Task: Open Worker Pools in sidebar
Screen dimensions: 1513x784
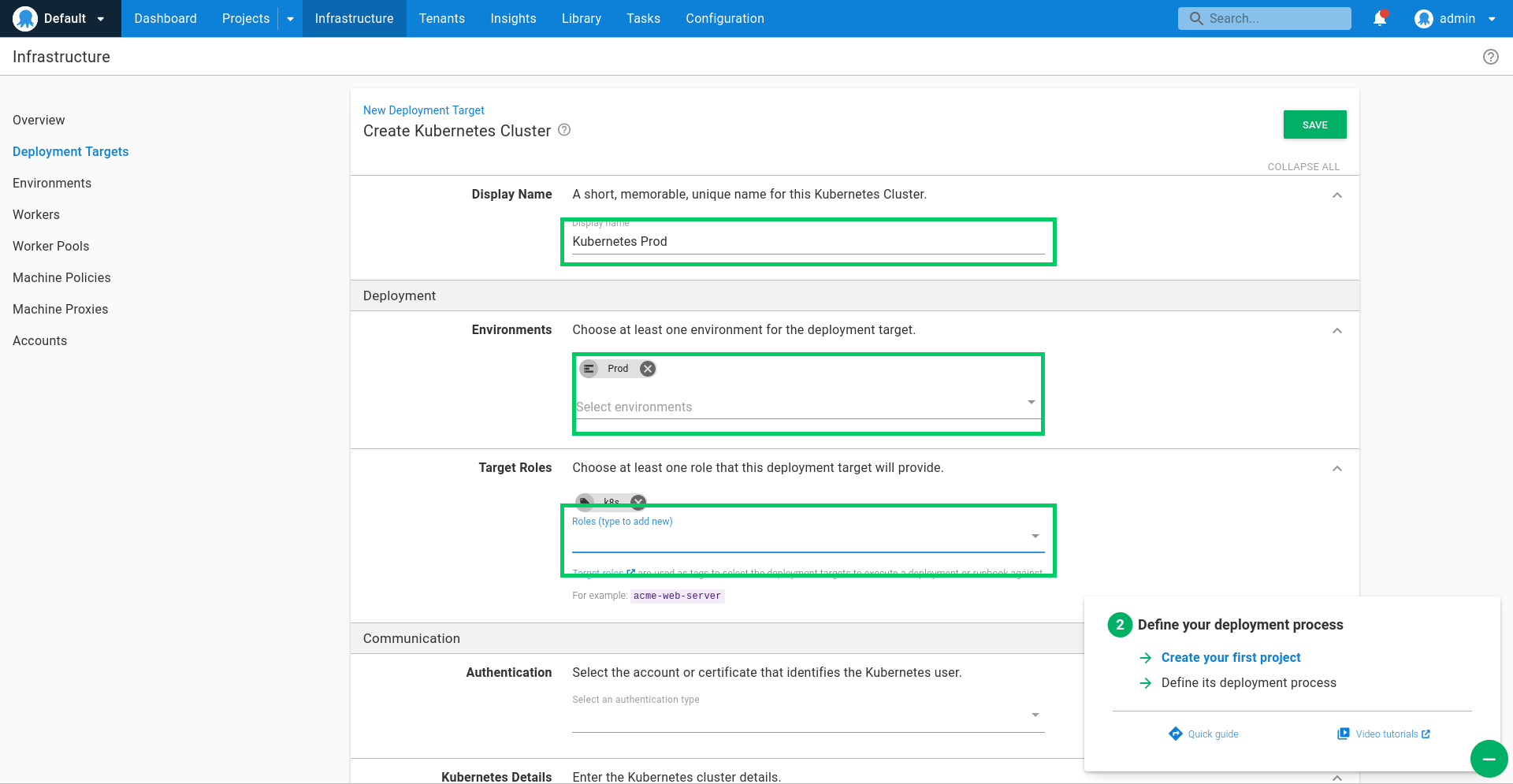Action: coord(51,246)
